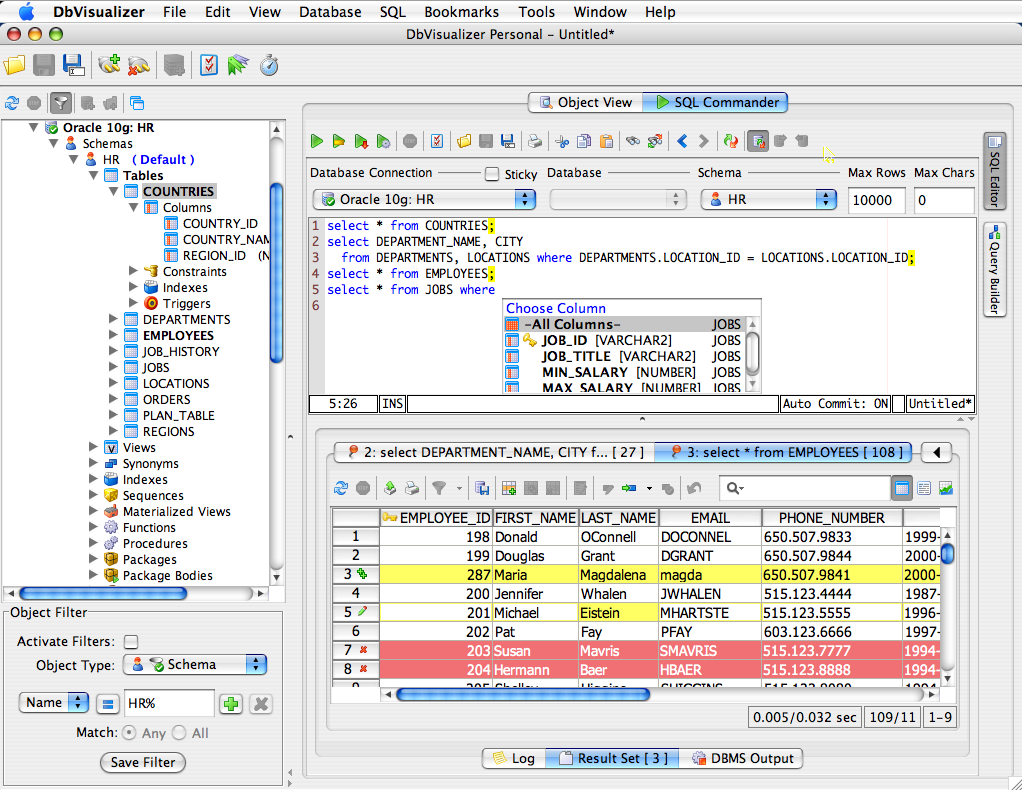1022x790 pixels.
Task: Save grid edits with the disk icon
Action: 482,488
